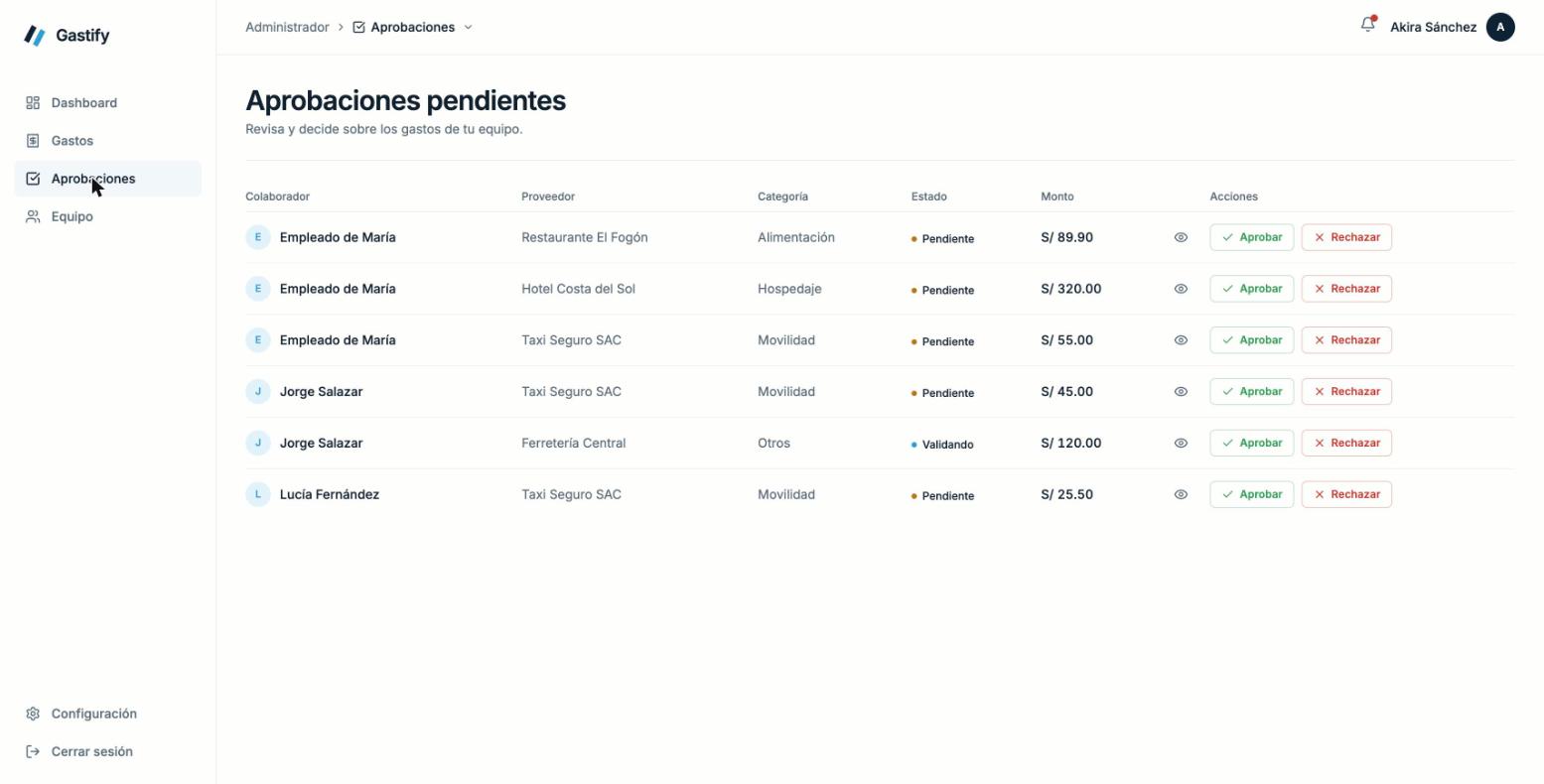View details of Hotel Costa del Sol expense
The height and width of the screenshot is (784, 1544).
click(1181, 289)
